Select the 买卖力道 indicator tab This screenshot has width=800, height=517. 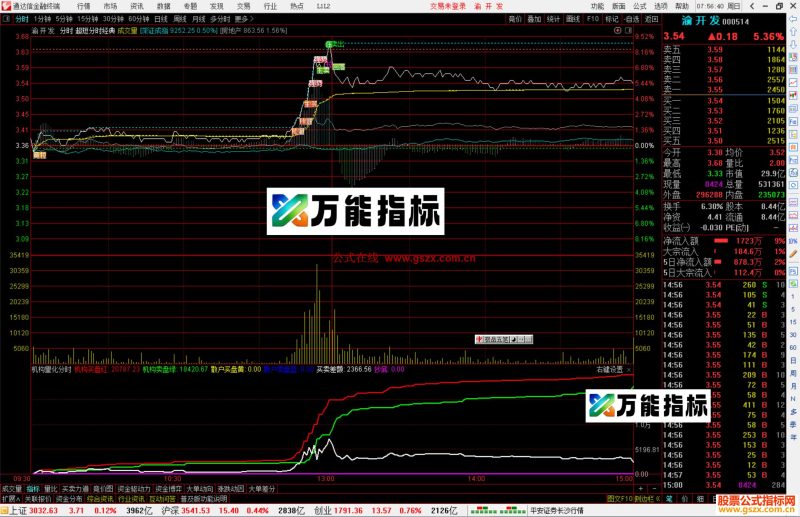pos(75,489)
